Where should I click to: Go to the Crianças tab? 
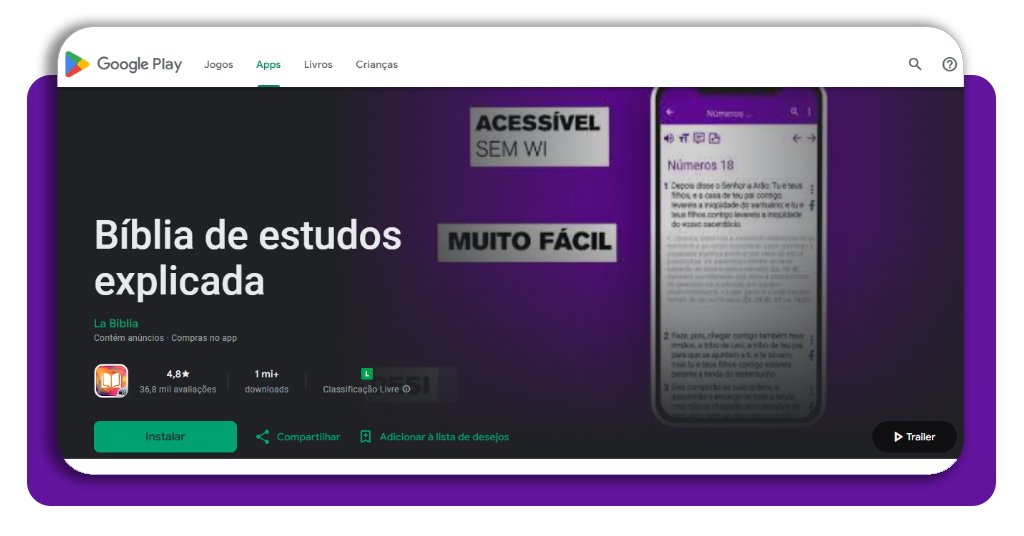point(376,65)
